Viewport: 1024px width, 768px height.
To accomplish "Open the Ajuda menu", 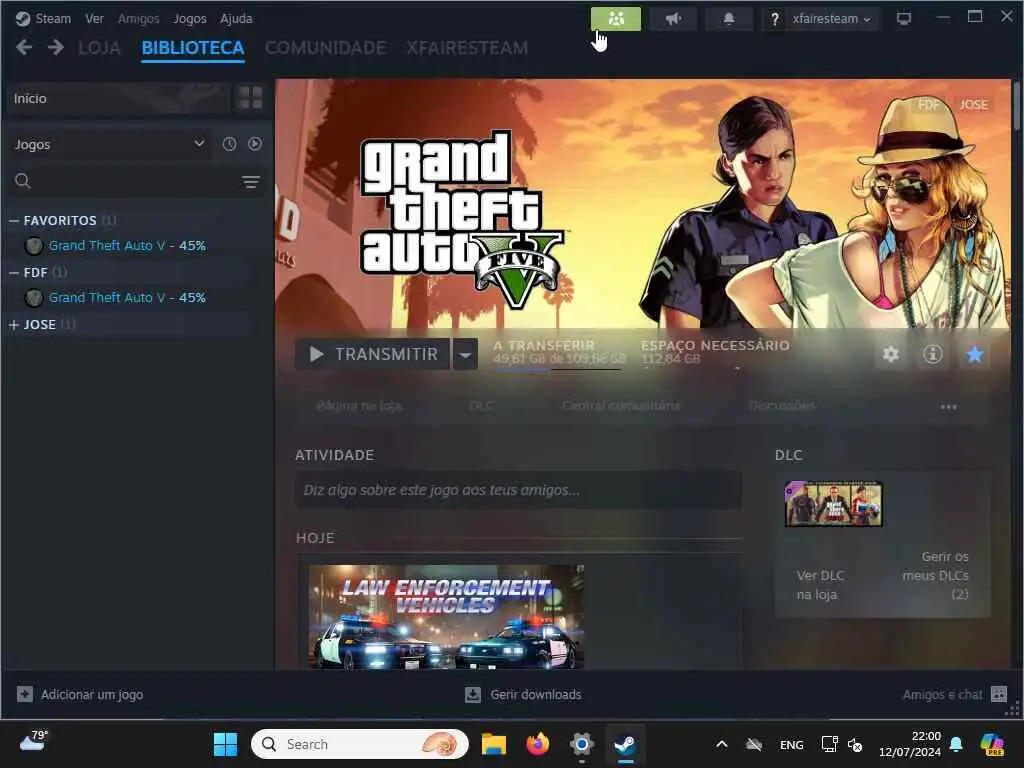I will pyautogui.click(x=236, y=18).
